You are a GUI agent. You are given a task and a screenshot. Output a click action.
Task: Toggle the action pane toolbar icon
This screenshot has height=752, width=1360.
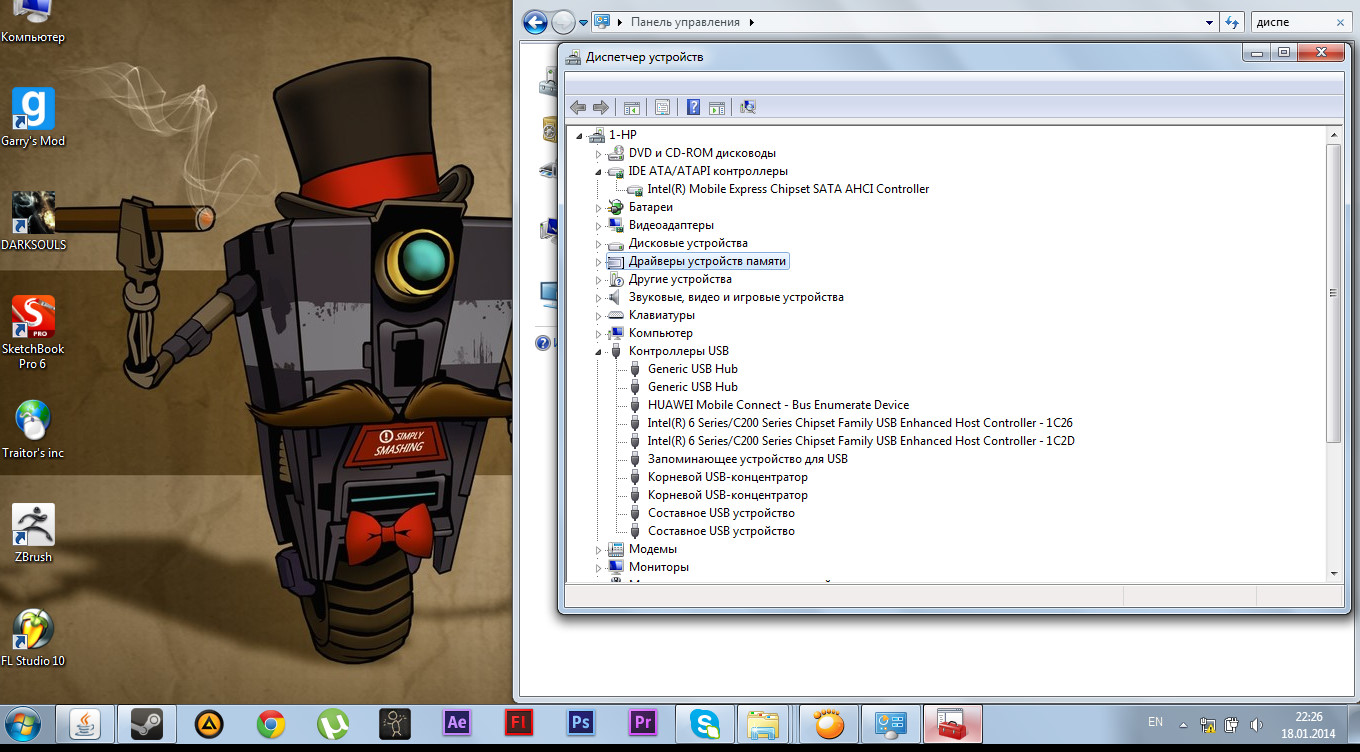pyautogui.click(x=717, y=107)
